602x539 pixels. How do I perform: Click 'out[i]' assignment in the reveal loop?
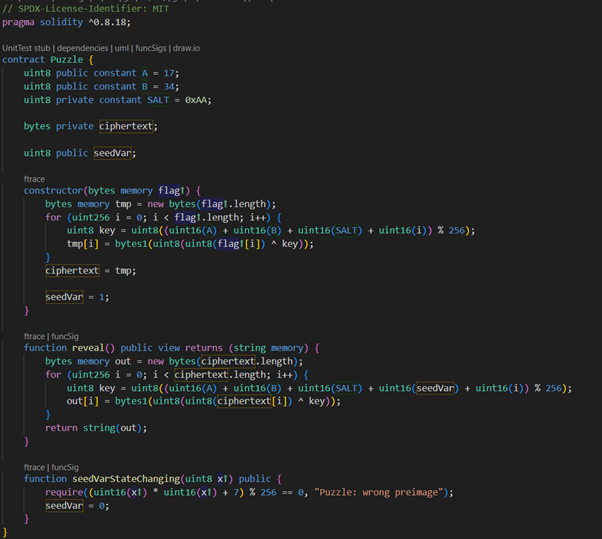coord(83,401)
